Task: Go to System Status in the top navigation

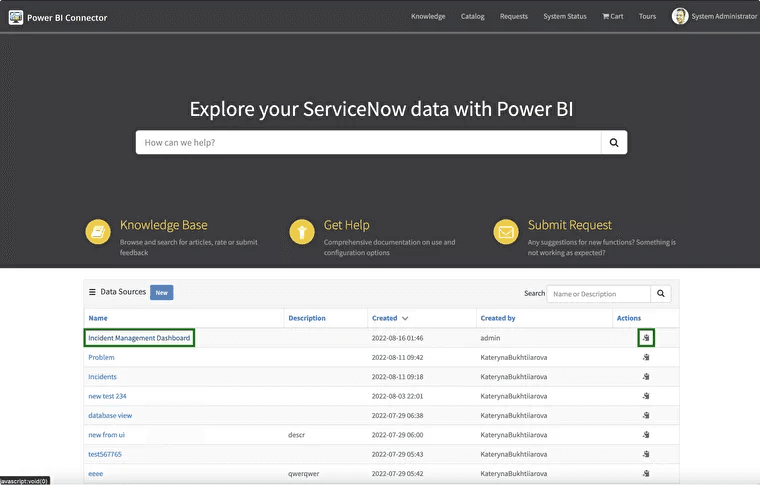Action: [565, 17]
